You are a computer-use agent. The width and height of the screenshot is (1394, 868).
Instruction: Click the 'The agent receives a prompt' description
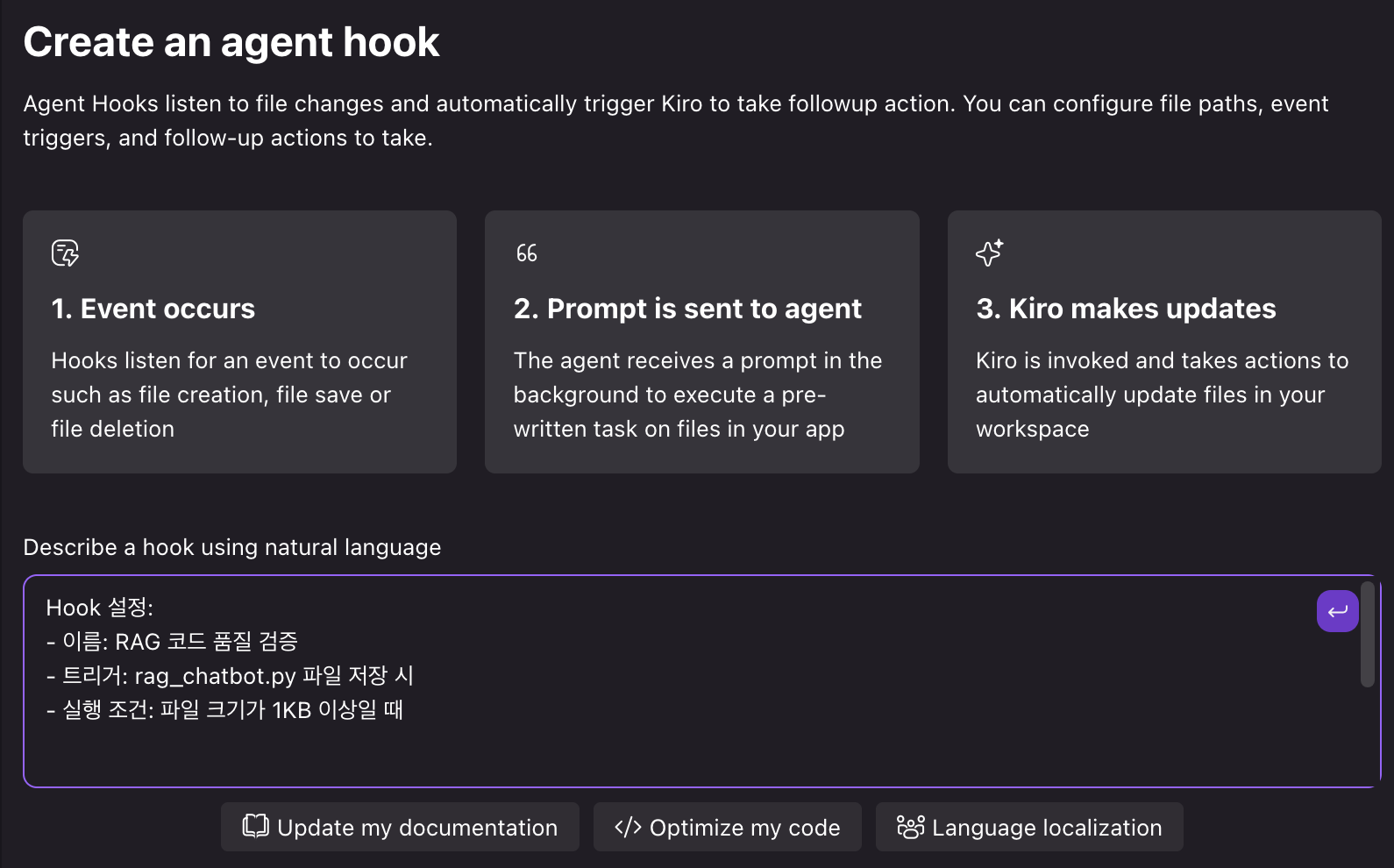tap(698, 395)
